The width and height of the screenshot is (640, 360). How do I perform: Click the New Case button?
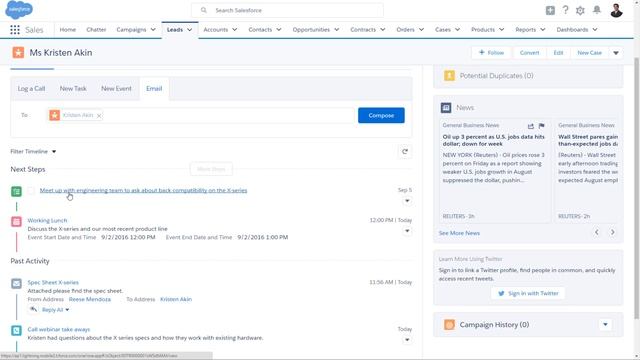pyautogui.click(x=589, y=53)
